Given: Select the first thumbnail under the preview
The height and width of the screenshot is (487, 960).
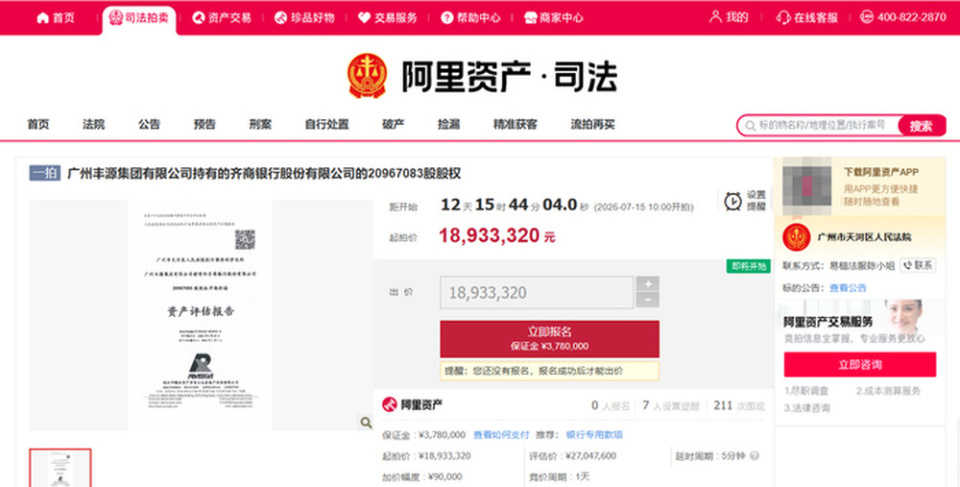Looking at the screenshot, I should pos(61,468).
